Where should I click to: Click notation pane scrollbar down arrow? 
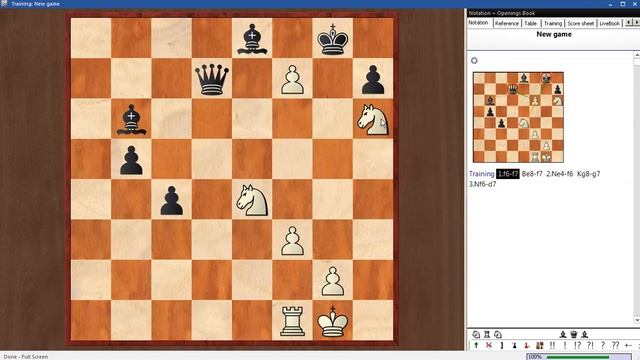tap(636, 320)
